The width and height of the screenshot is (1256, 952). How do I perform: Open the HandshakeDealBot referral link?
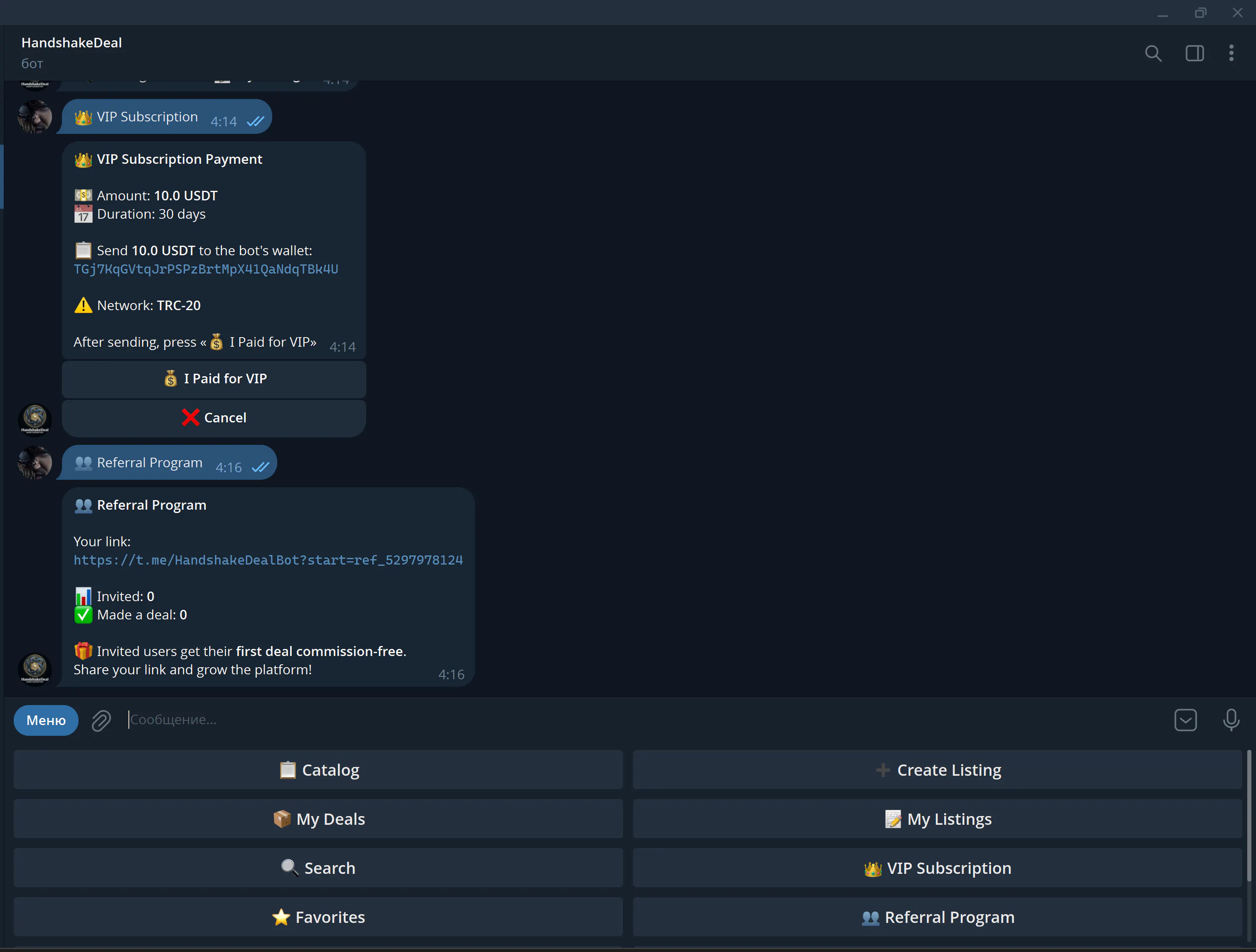click(268, 560)
